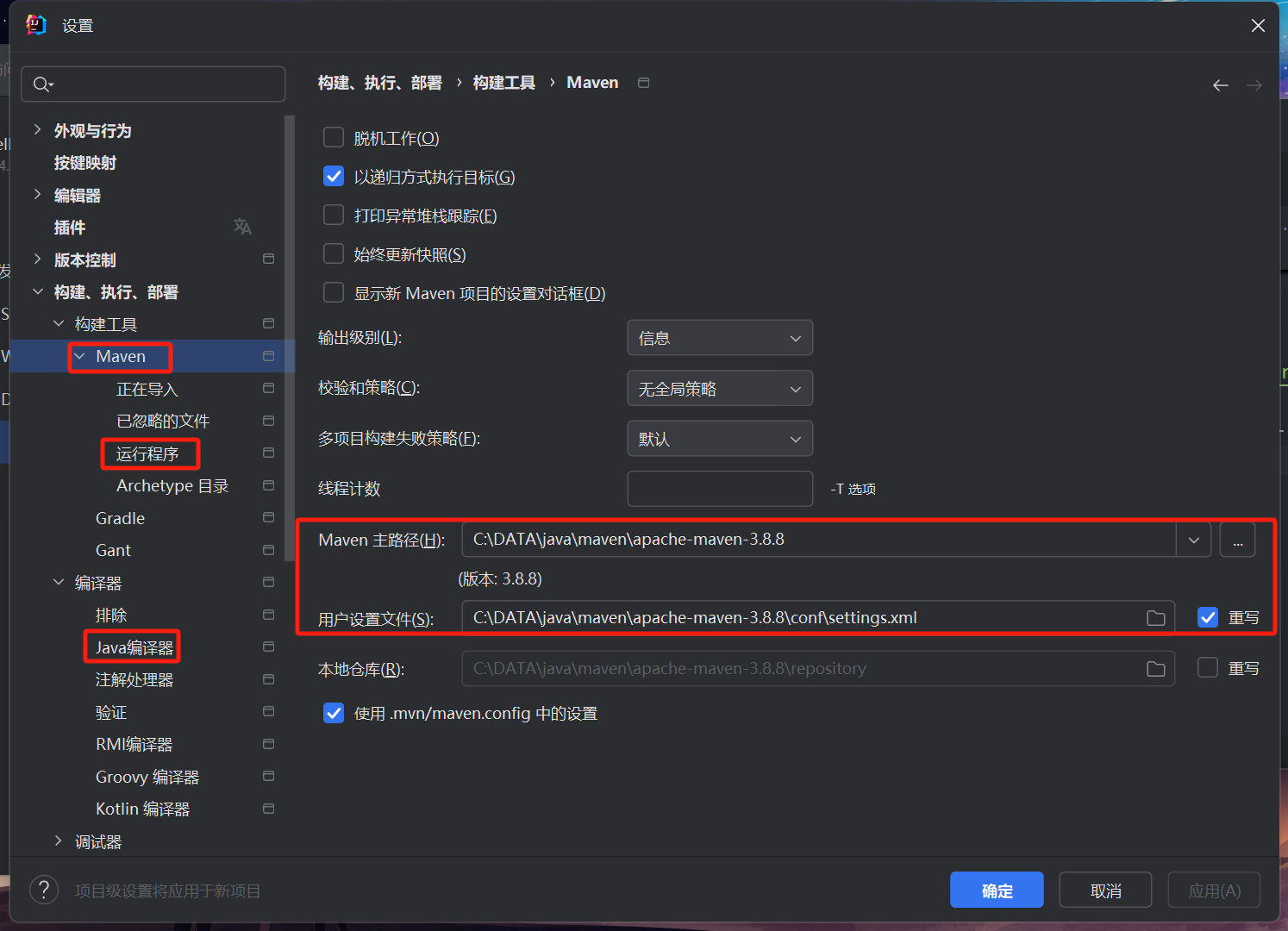Open the 多项目构建失败策略 dropdown
The width and height of the screenshot is (1288, 931).
720,438
